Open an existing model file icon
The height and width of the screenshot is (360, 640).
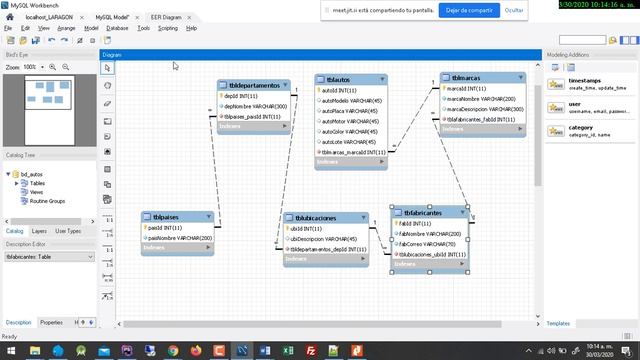pos(23,40)
